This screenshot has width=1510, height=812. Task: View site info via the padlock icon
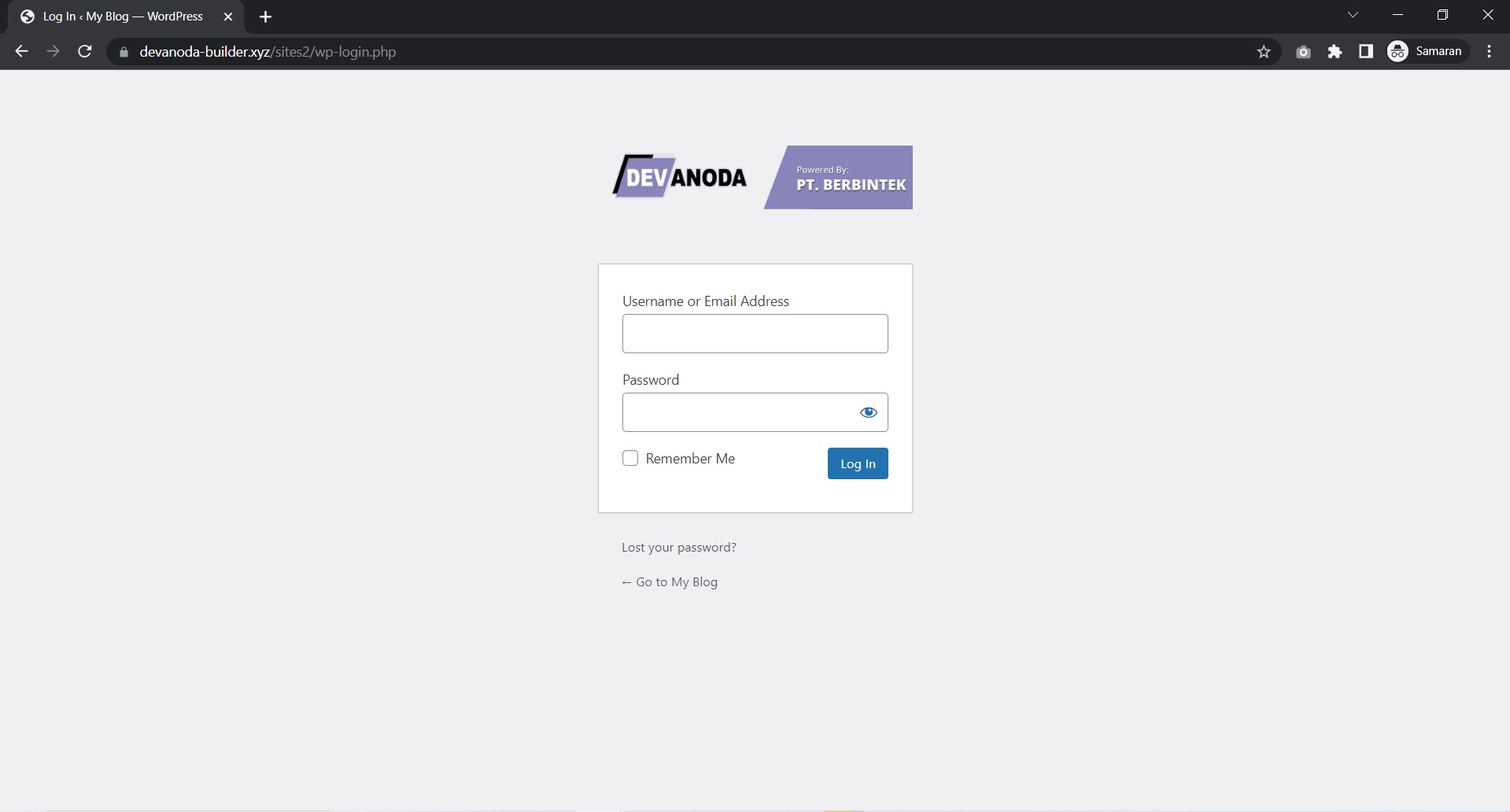[x=124, y=52]
